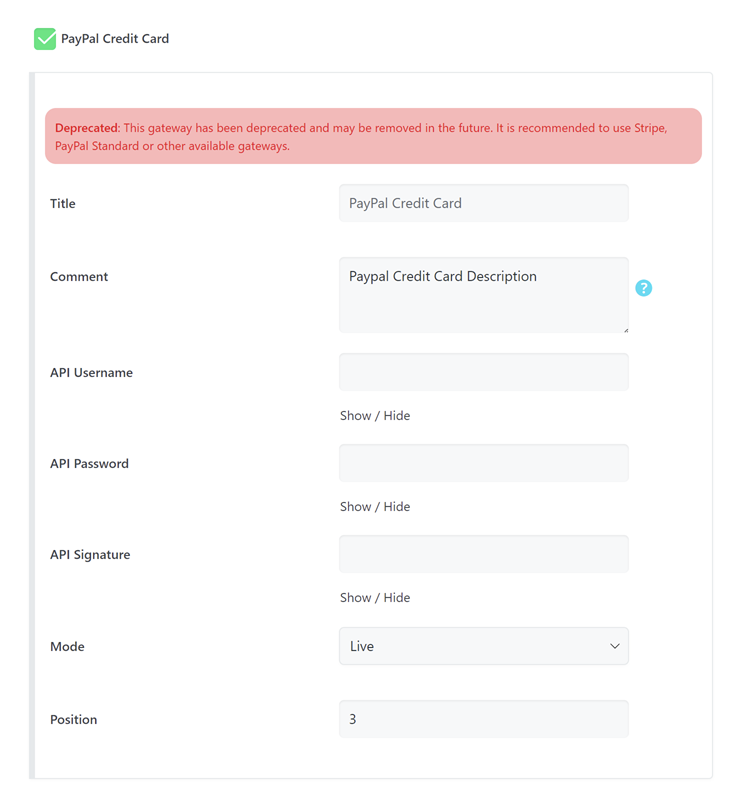The image size is (746, 800).
Task: Click the PayPal Credit Card heading label
Action: point(115,39)
